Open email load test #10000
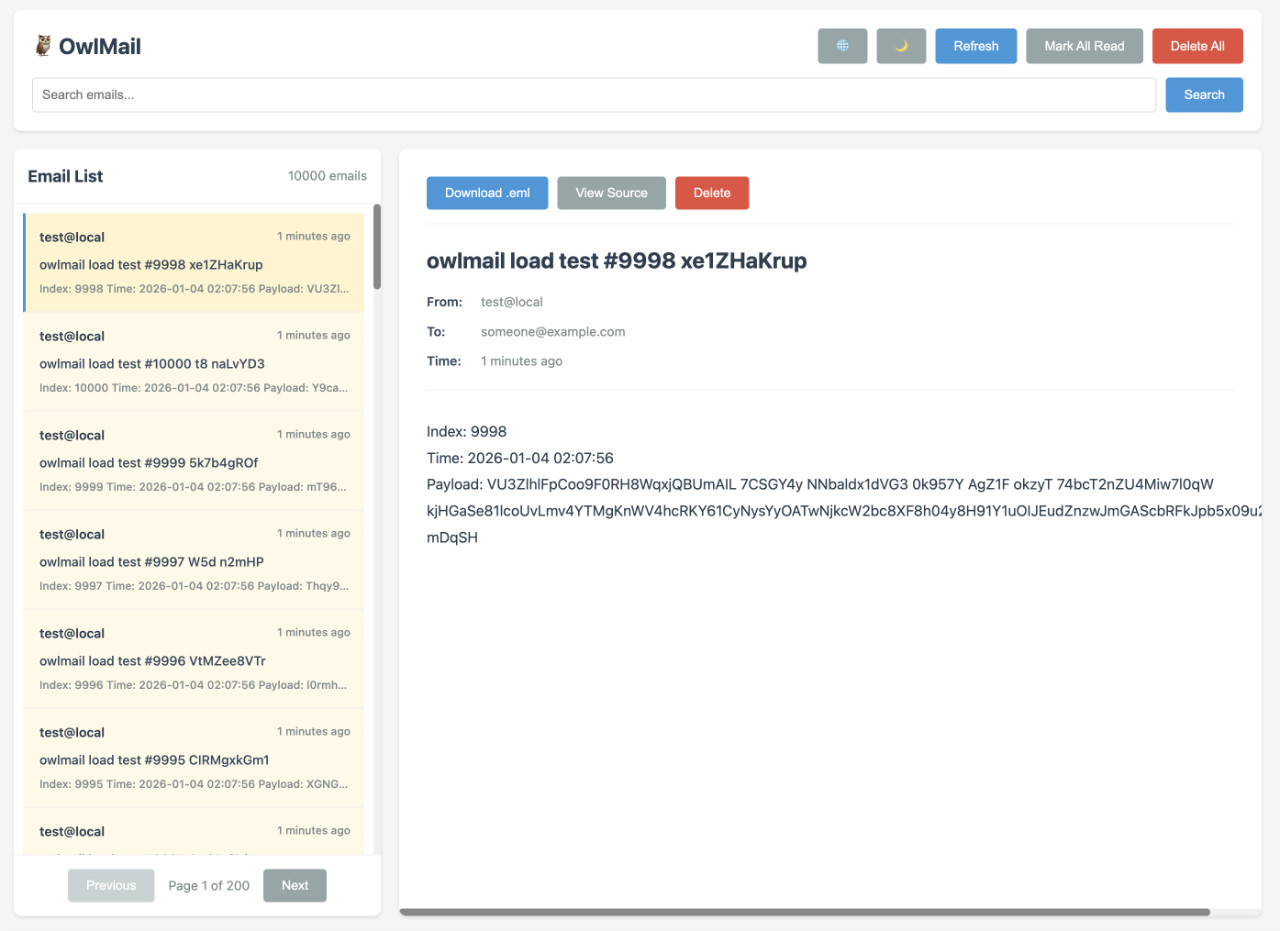The image size is (1280, 931). coord(194,362)
